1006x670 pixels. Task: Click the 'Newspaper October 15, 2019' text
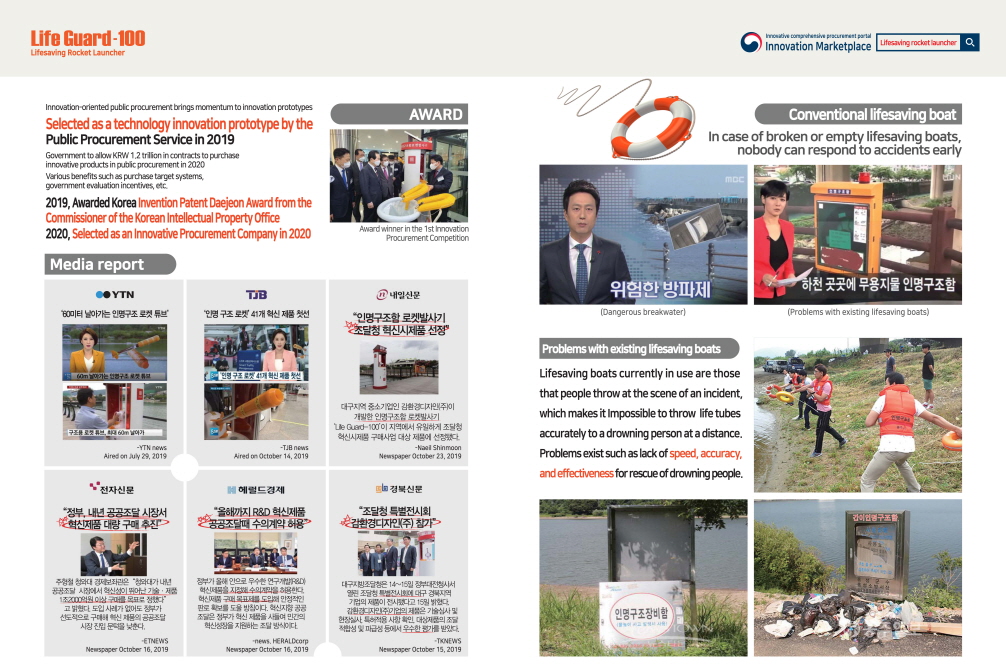click(x=420, y=649)
